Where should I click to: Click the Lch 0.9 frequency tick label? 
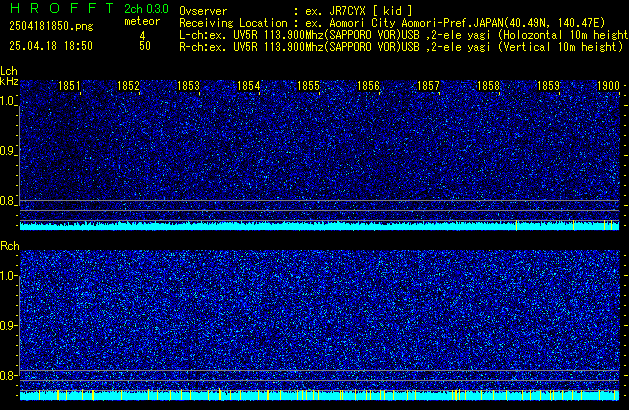[x=7, y=151]
